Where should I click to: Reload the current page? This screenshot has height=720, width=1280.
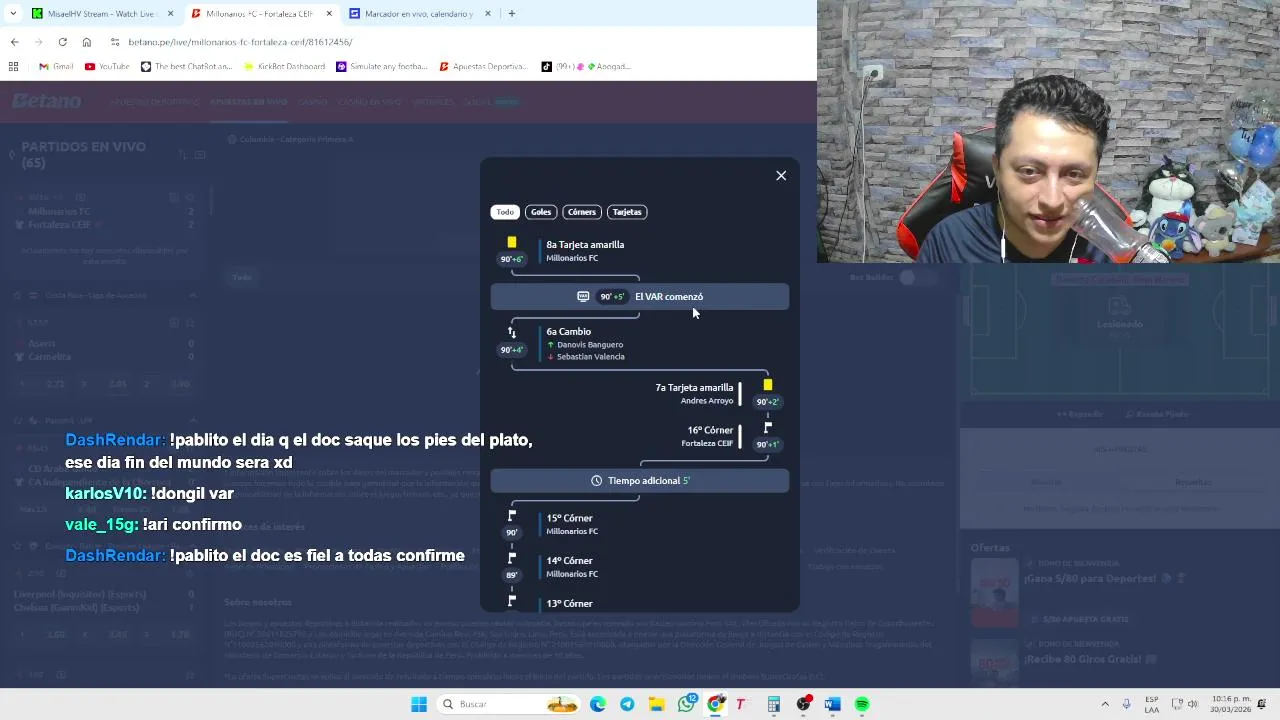click(x=62, y=42)
